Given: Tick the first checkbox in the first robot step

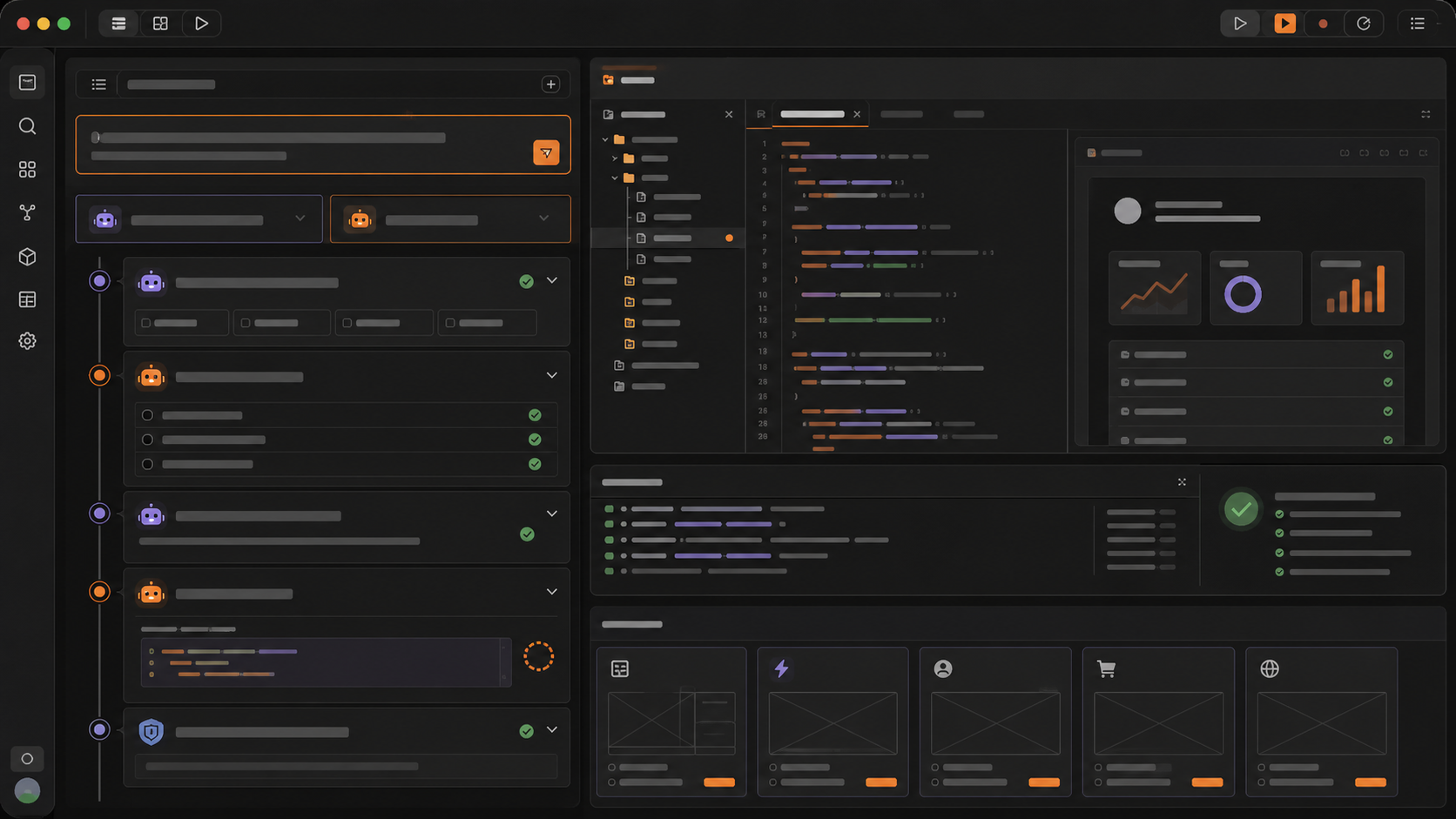Looking at the screenshot, I should point(146,323).
